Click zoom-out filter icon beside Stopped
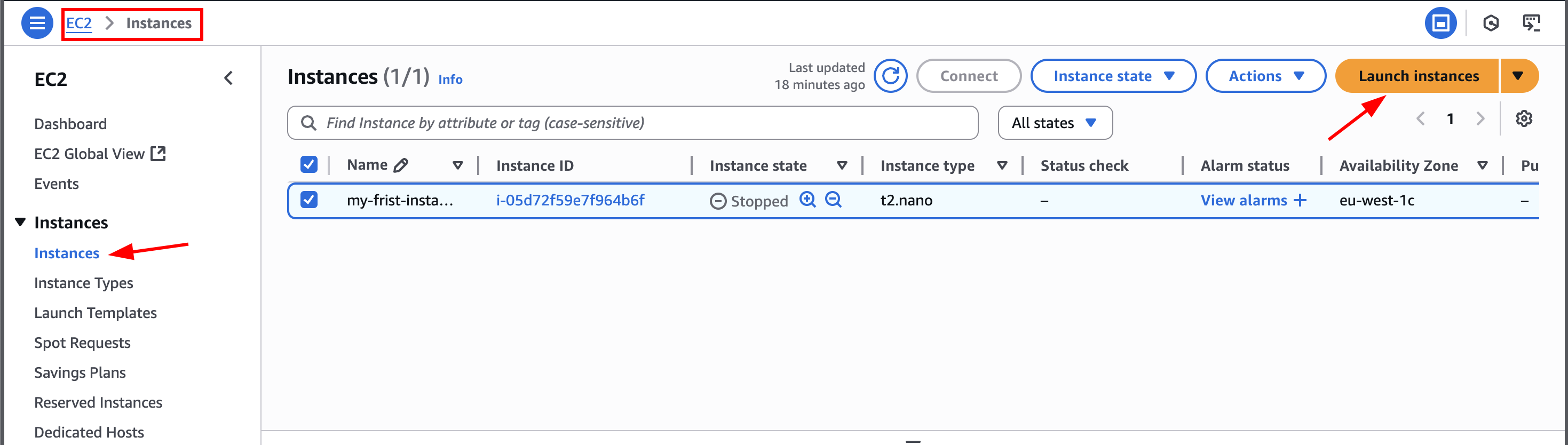This screenshot has height=445, width=1568. click(833, 200)
